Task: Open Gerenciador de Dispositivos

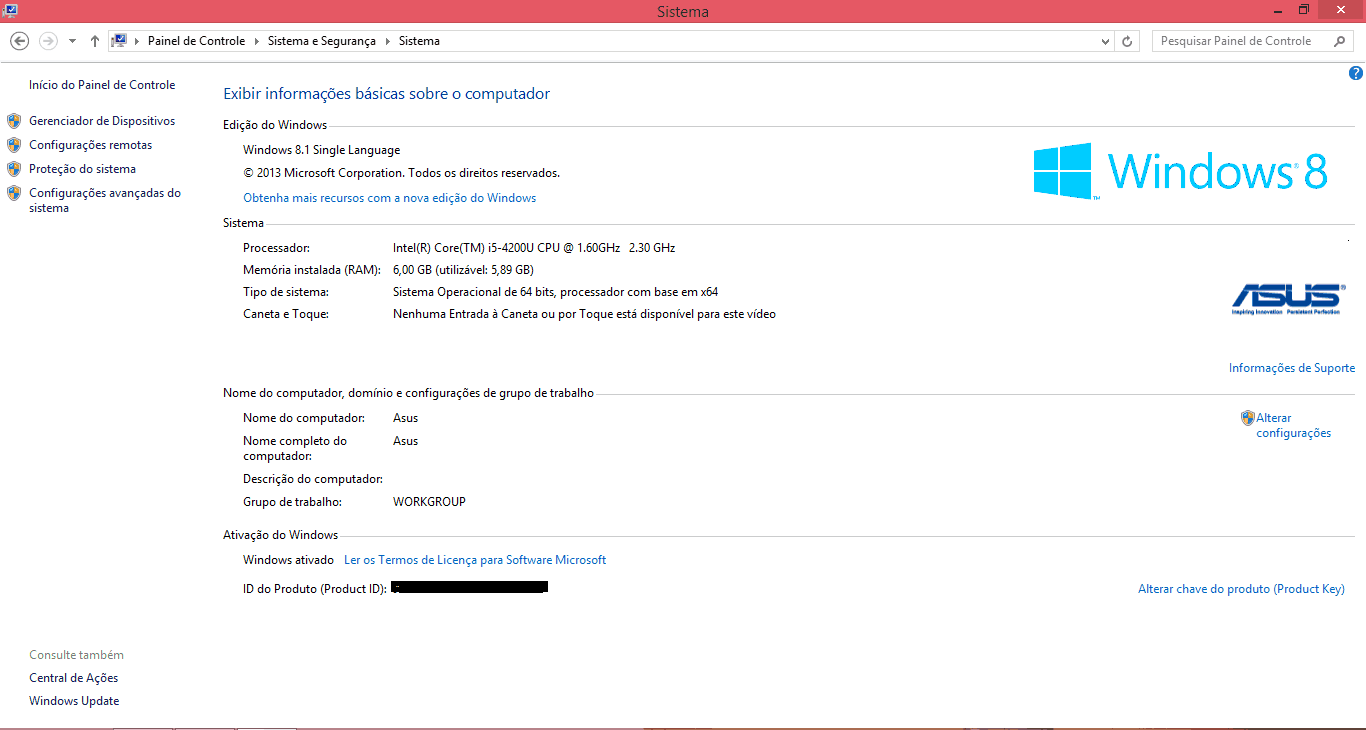Action: (102, 121)
